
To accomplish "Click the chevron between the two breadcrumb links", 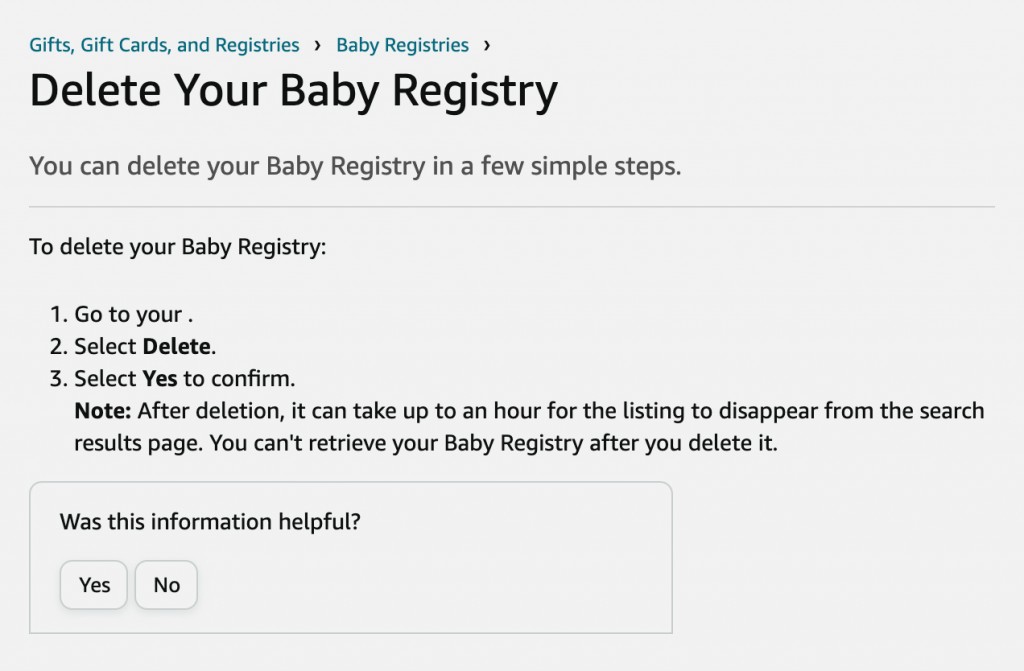I will (x=319, y=44).
